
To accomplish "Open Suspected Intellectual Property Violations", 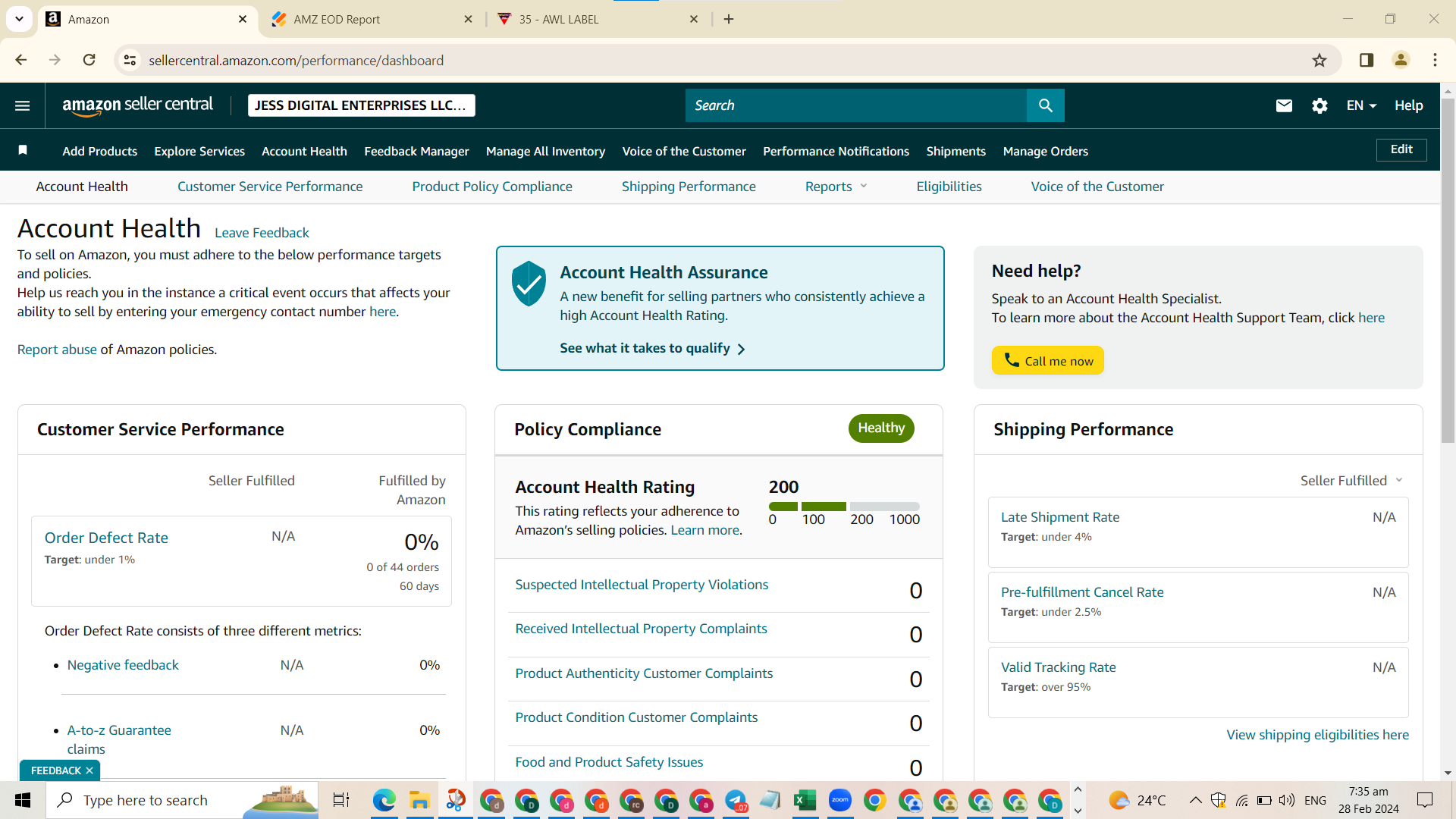I will pyautogui.click(x=642, y=585).
